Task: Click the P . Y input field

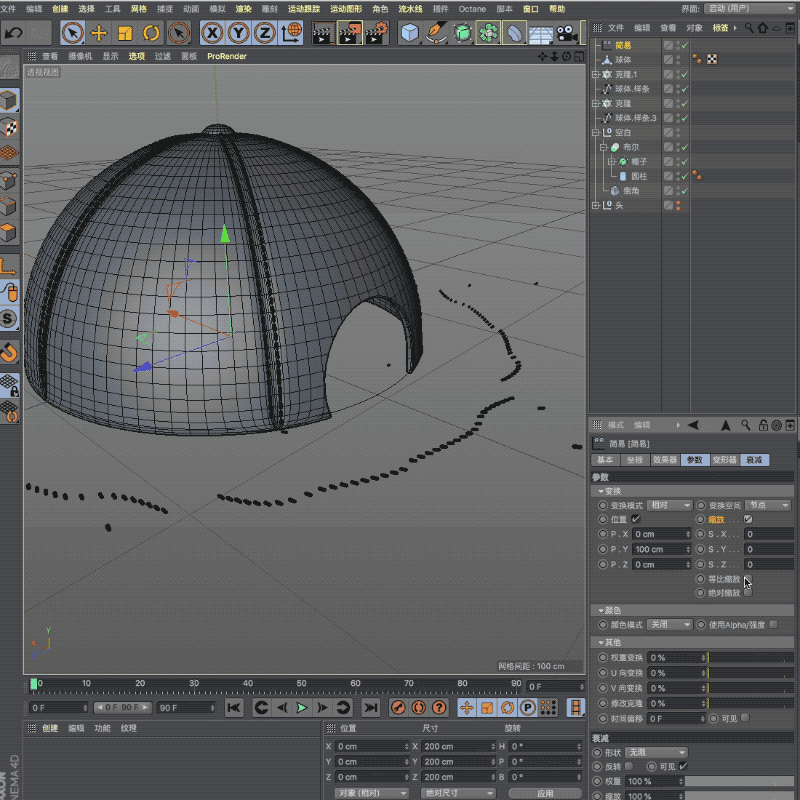Action: (660, 549)
